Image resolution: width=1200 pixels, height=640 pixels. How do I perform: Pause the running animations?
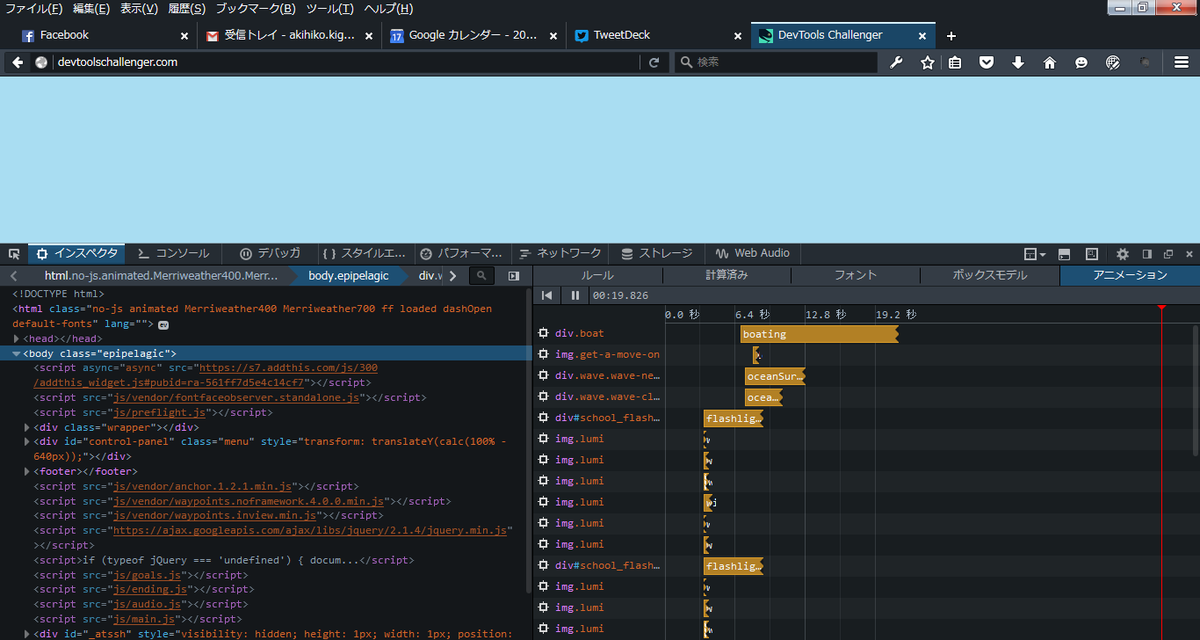[575, 295]
